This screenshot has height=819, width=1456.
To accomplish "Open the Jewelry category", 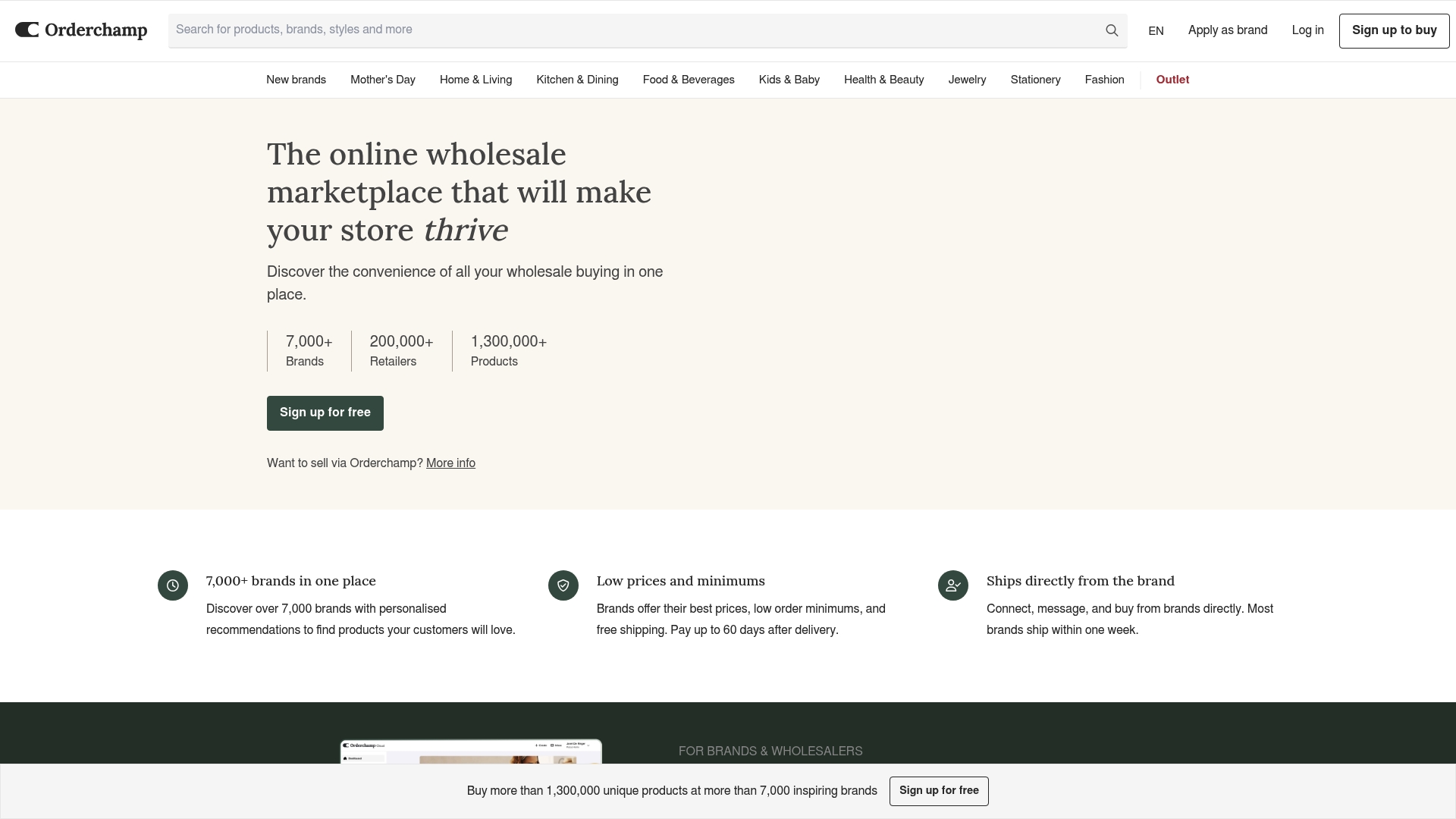I will (967, 80).
